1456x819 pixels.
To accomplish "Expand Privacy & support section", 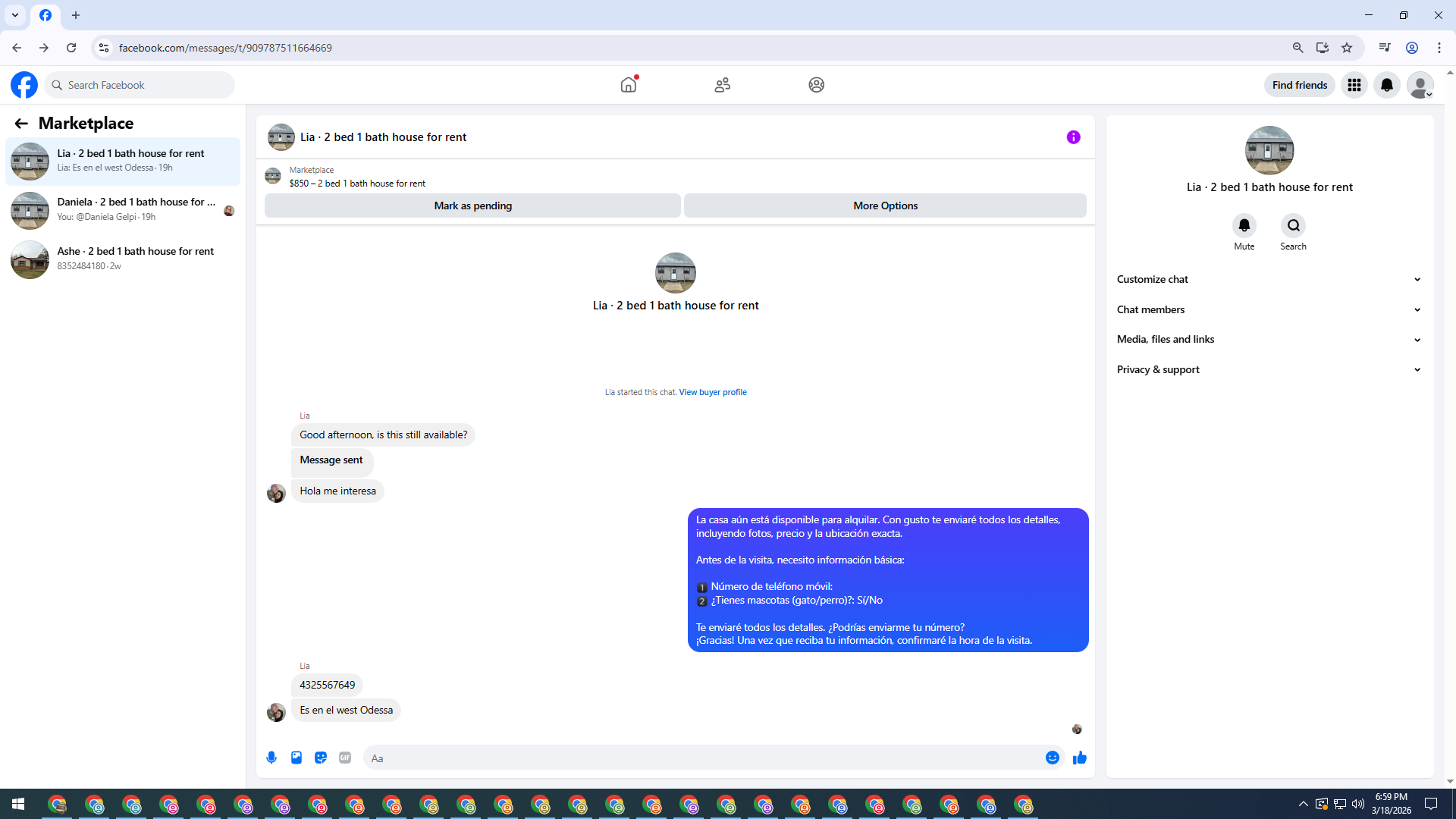I will coord(1268,369).
